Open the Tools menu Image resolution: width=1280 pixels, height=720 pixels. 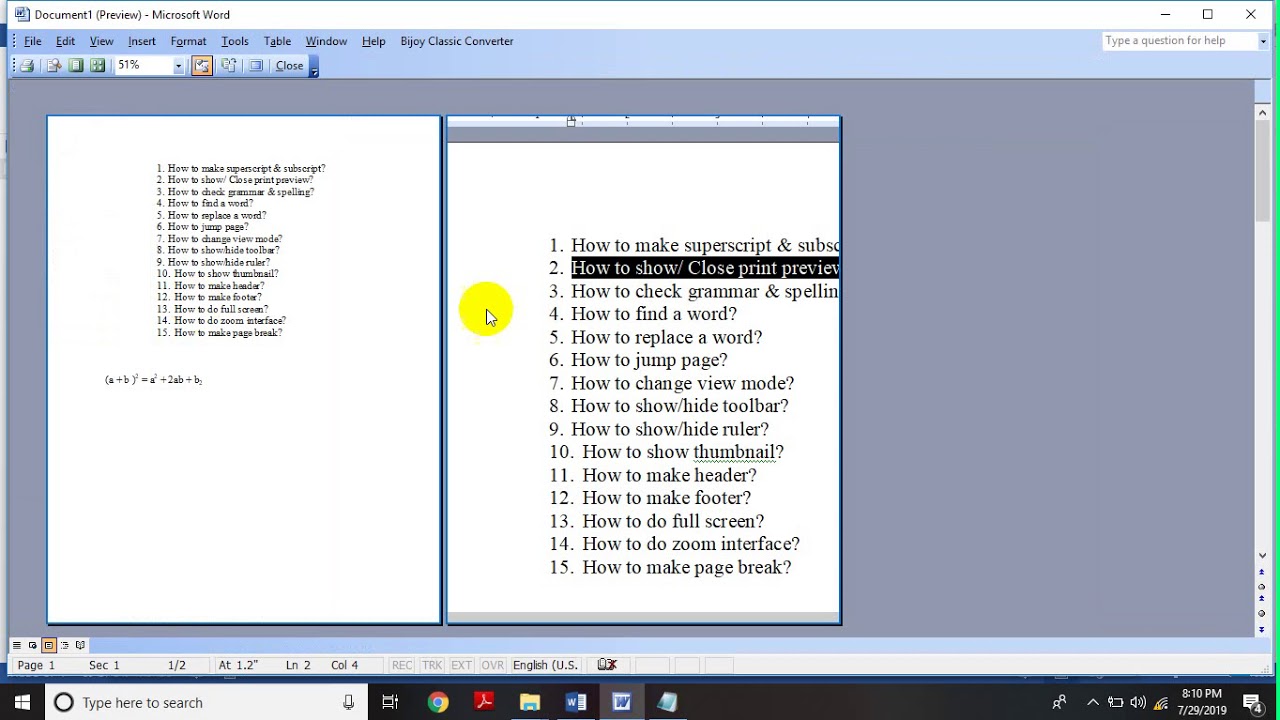(235, 41)
